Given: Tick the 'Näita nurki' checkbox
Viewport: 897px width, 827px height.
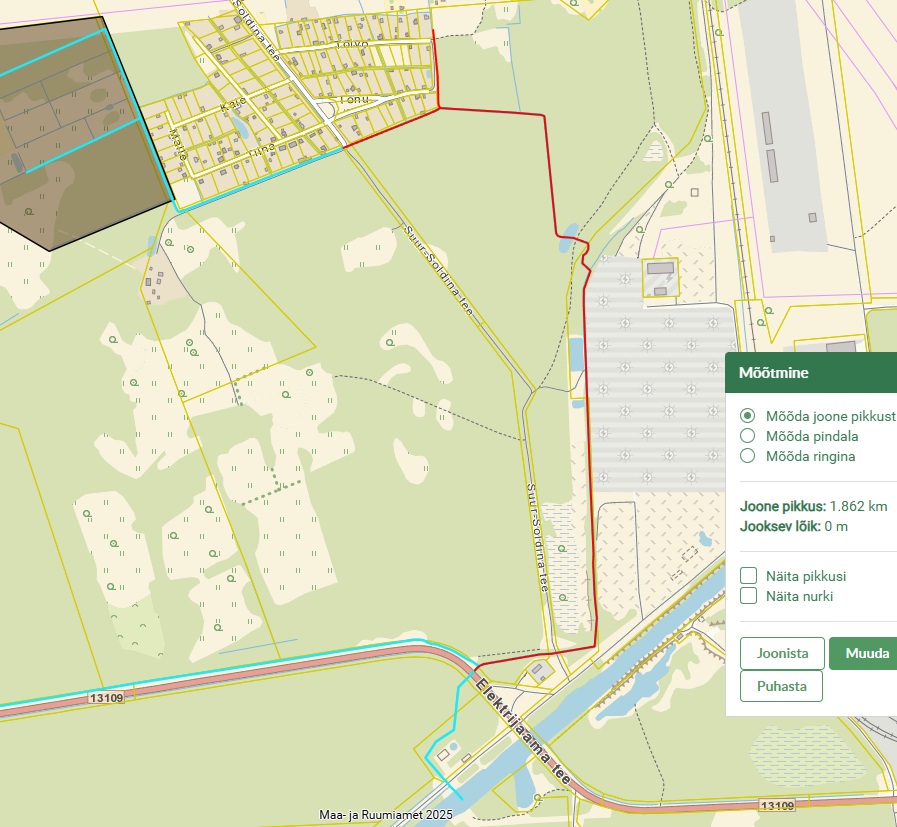Looking at the screenshot, I should (x=748, y=596).
